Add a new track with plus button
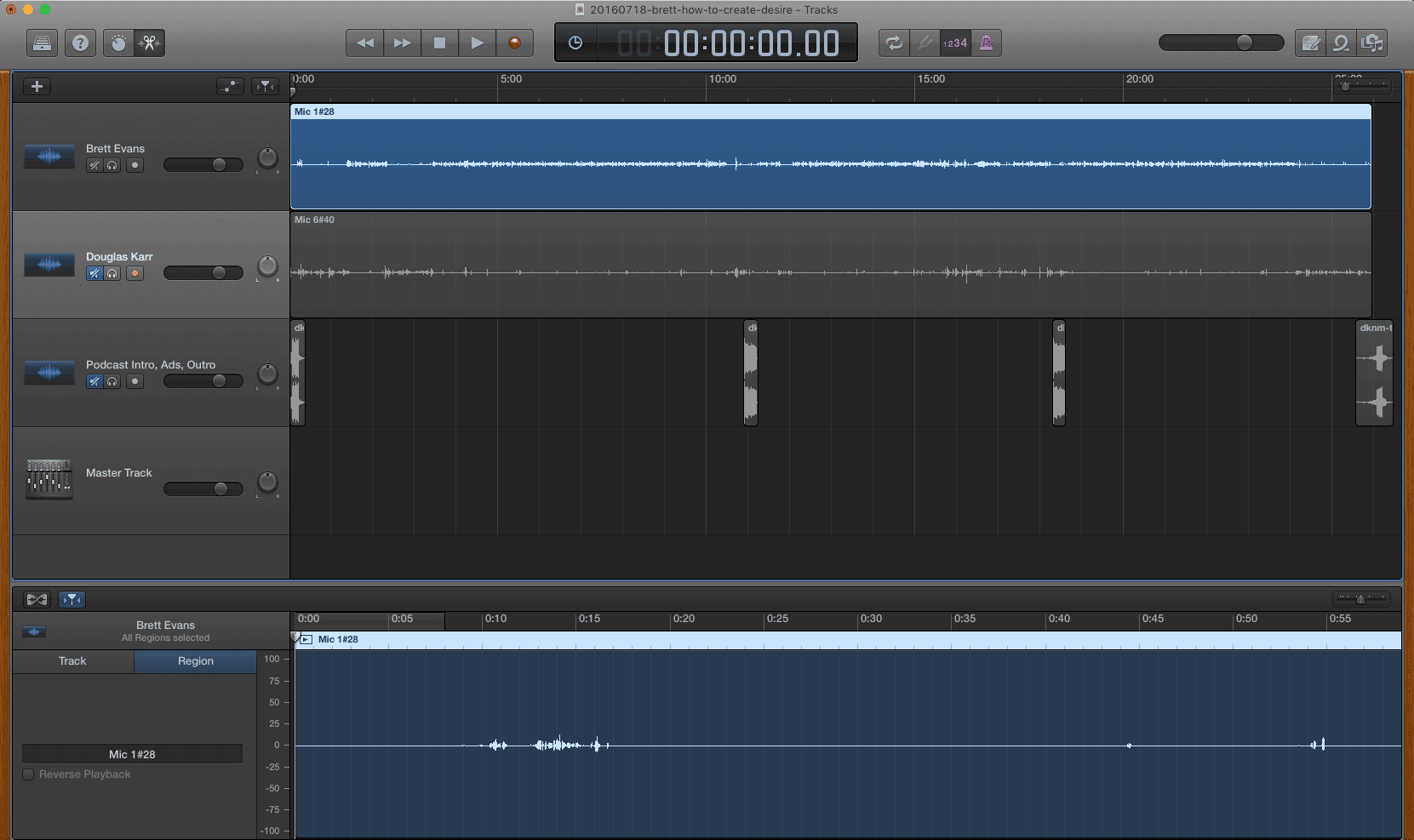This screenshot has width=1414, height=840. [x=37, y=86]
